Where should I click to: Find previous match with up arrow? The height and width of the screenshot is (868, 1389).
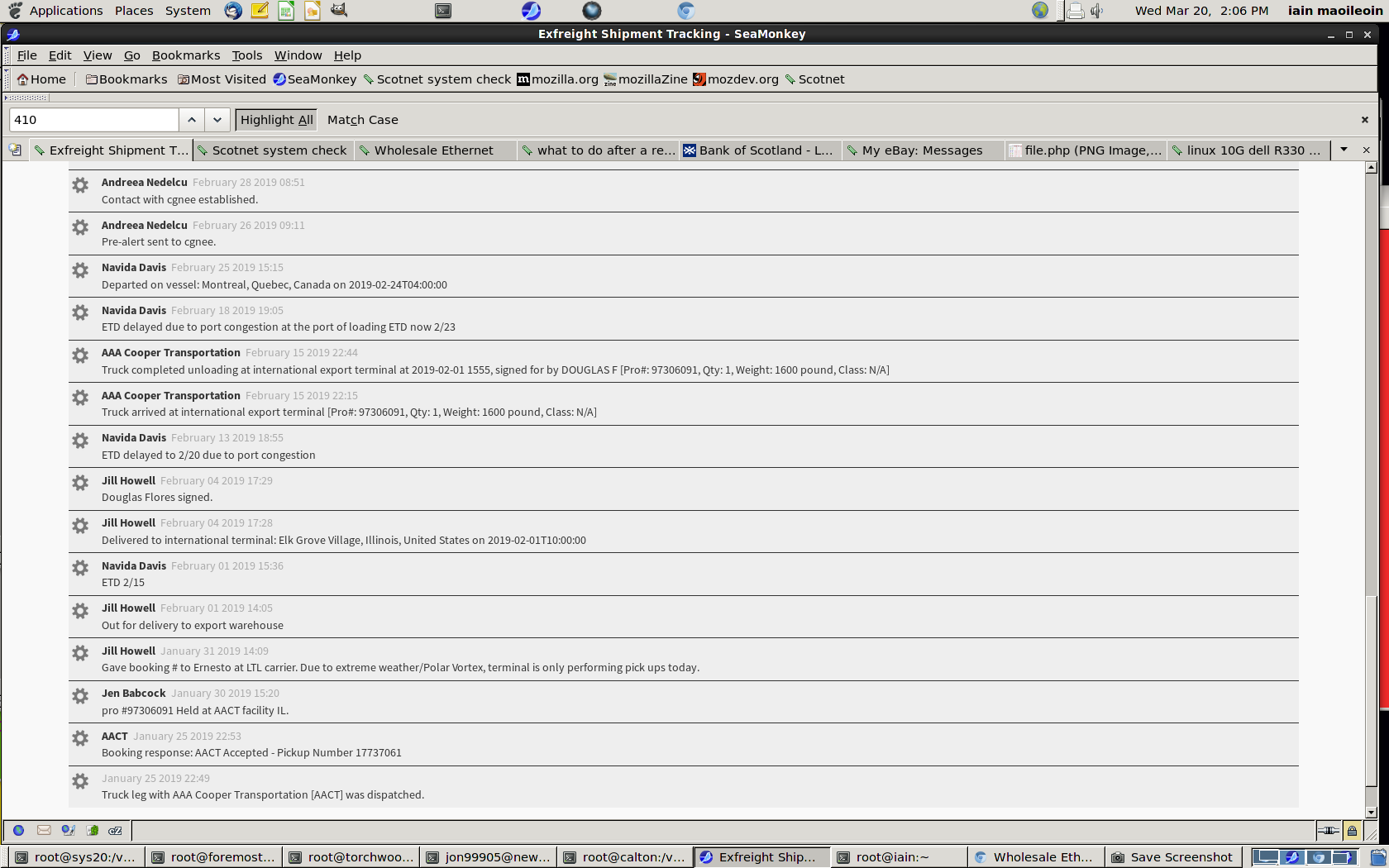(x=192, y=120)
